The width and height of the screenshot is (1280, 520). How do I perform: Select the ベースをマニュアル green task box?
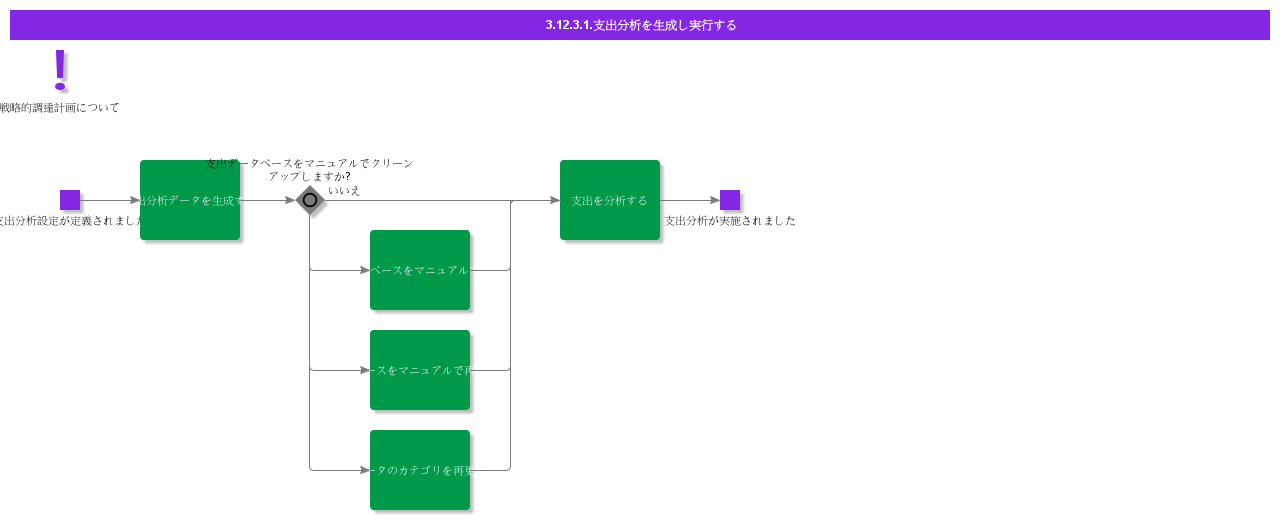coord(420,270)
